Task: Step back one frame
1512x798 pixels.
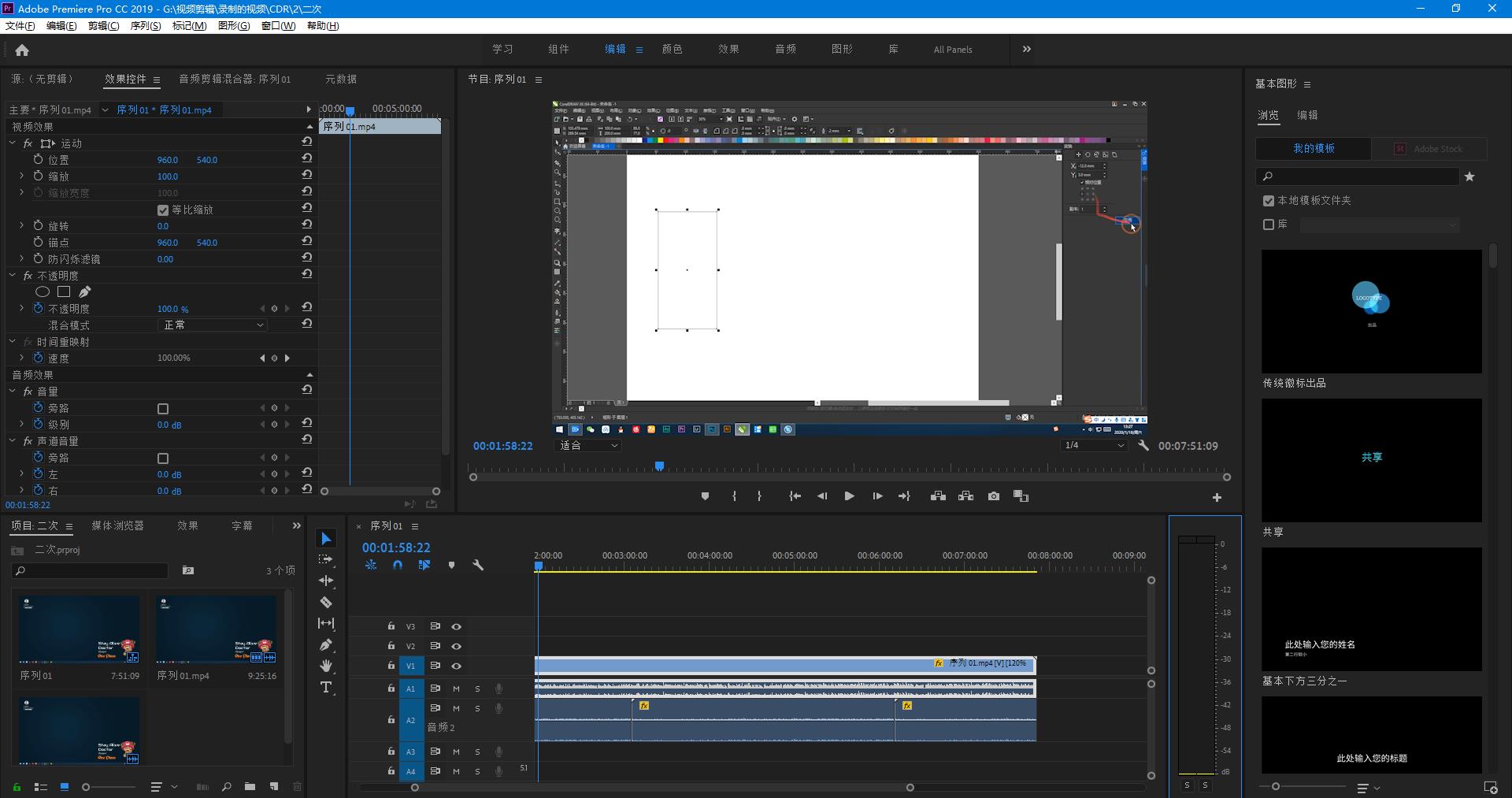Action: (x=822, y=496)
